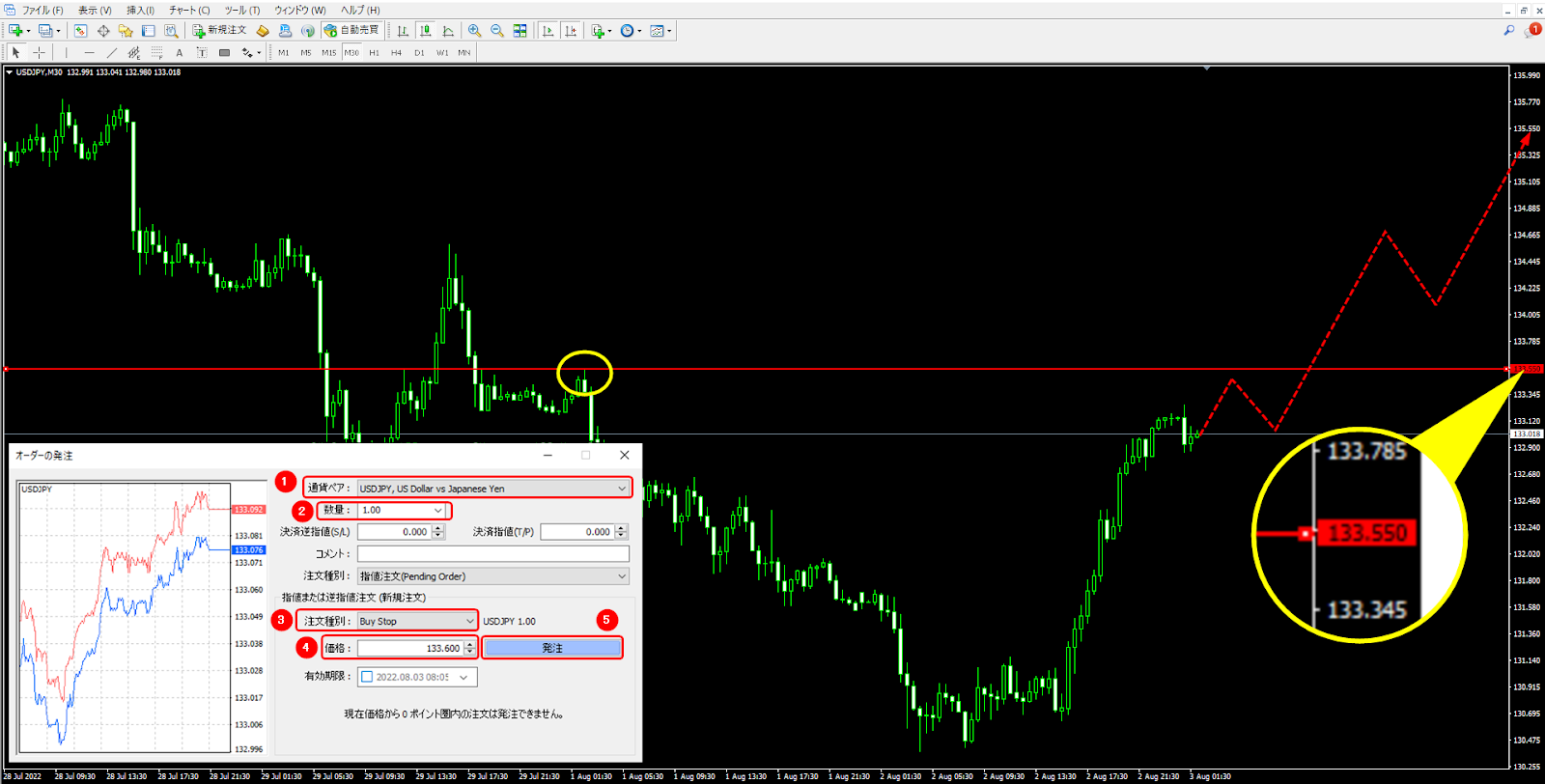Viewport: 1545px width, 784px height.
Task: Select the vertical line tool
Action: (x=66, y=52)
